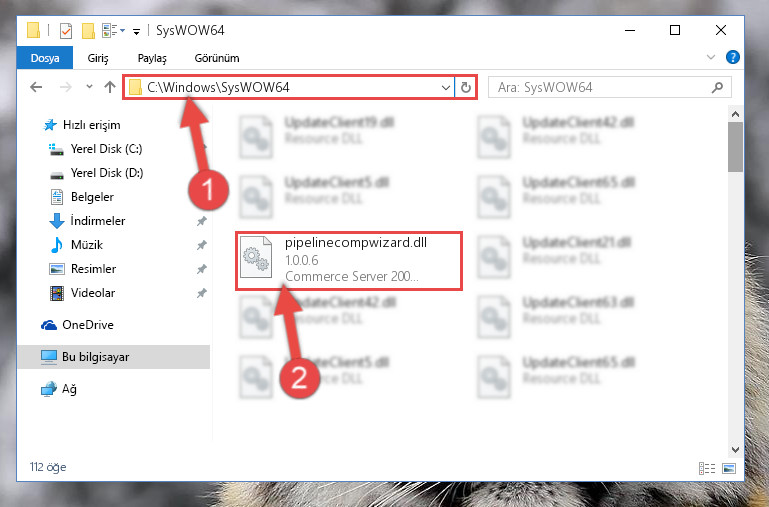Screen dimensions: 769x507
Task: Expand the address bar history dropdown
Action: 445,88
